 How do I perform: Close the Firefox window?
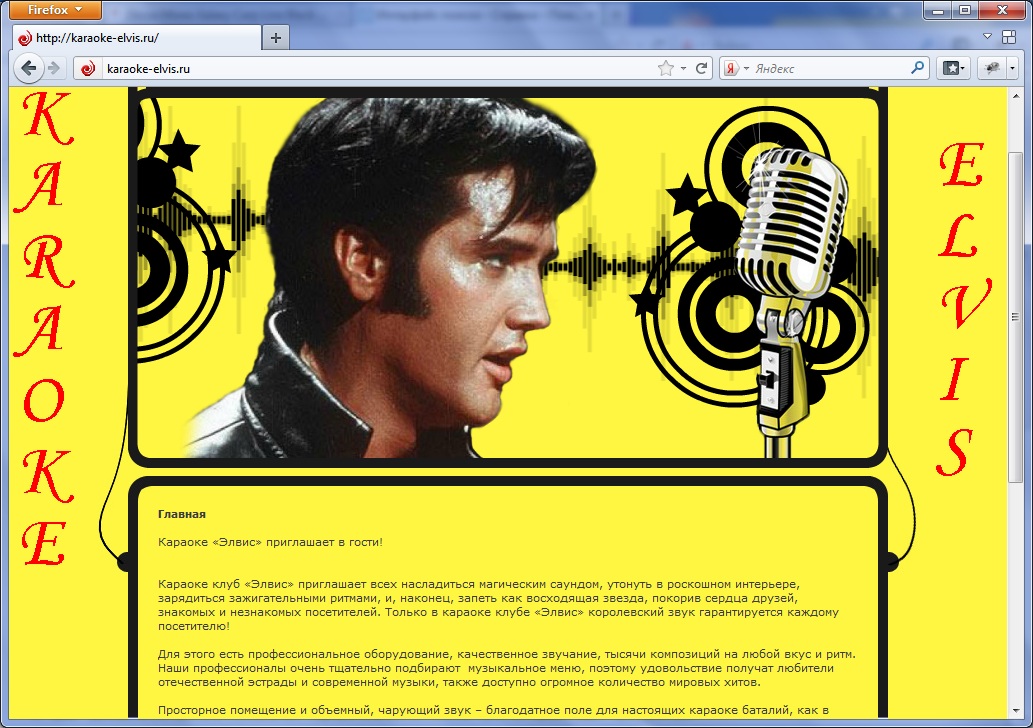1003,10
